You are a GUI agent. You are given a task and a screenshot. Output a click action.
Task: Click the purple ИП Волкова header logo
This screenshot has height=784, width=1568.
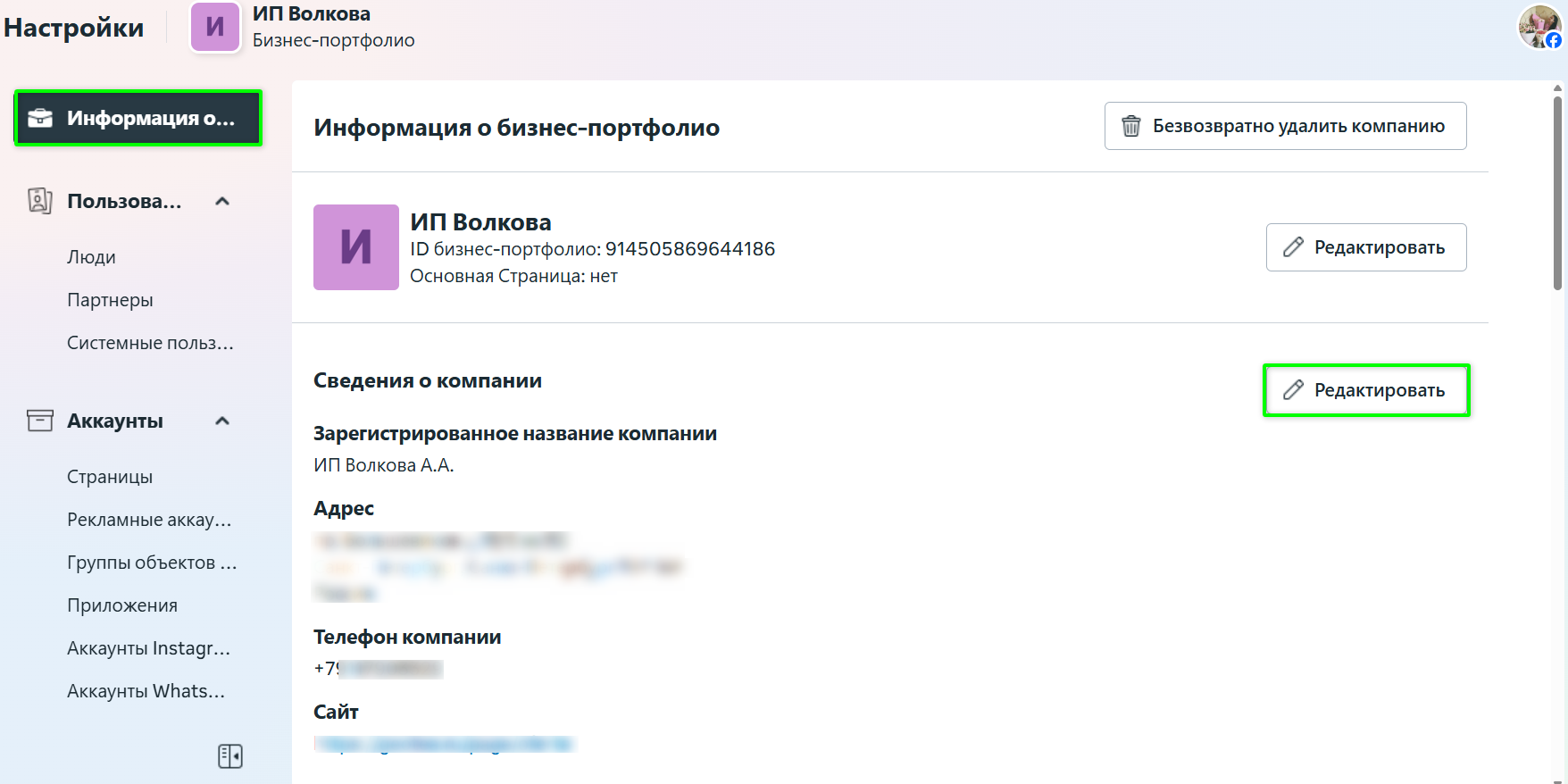(215, 27)
